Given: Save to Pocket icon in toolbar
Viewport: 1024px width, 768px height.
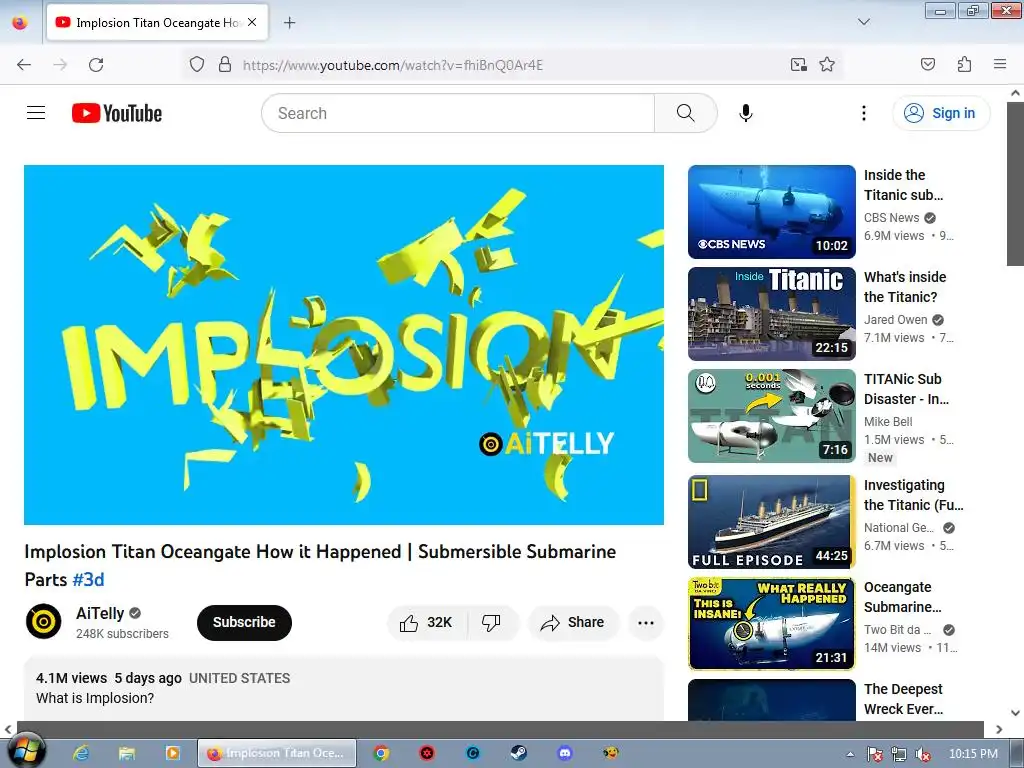Looking at the screenshot, I should pos(928,64).
